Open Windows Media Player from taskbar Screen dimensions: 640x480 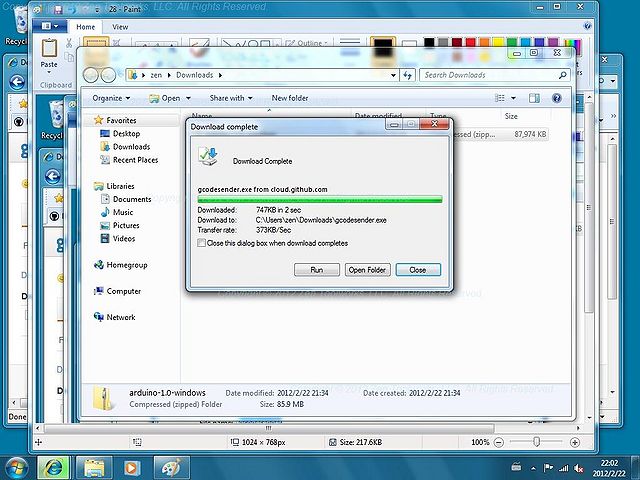click(x=132, y=468)
